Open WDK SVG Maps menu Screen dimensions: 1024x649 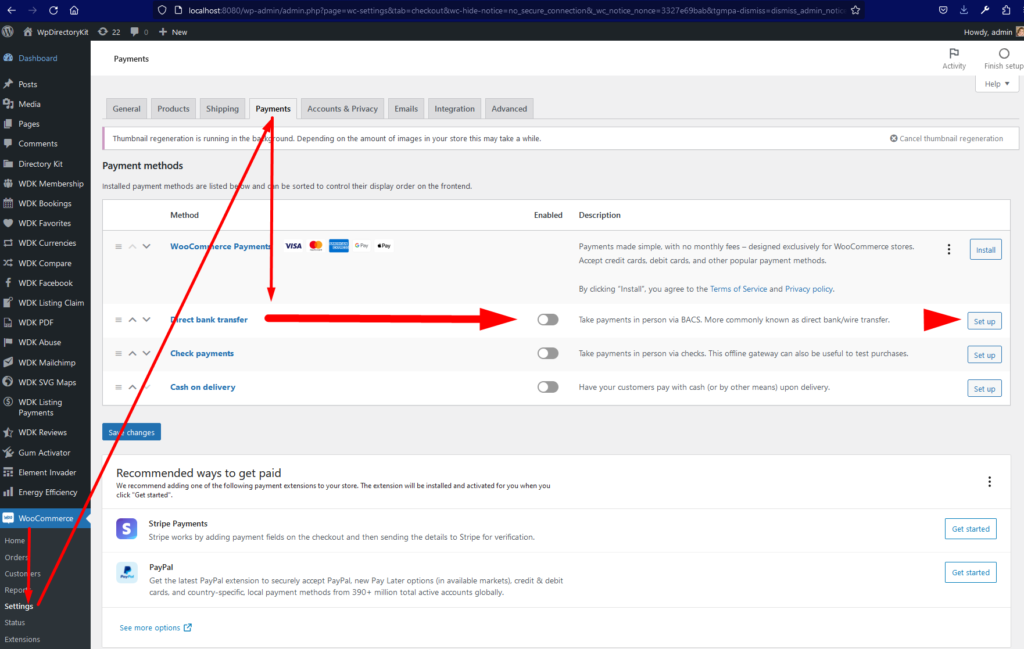[45, 383]
